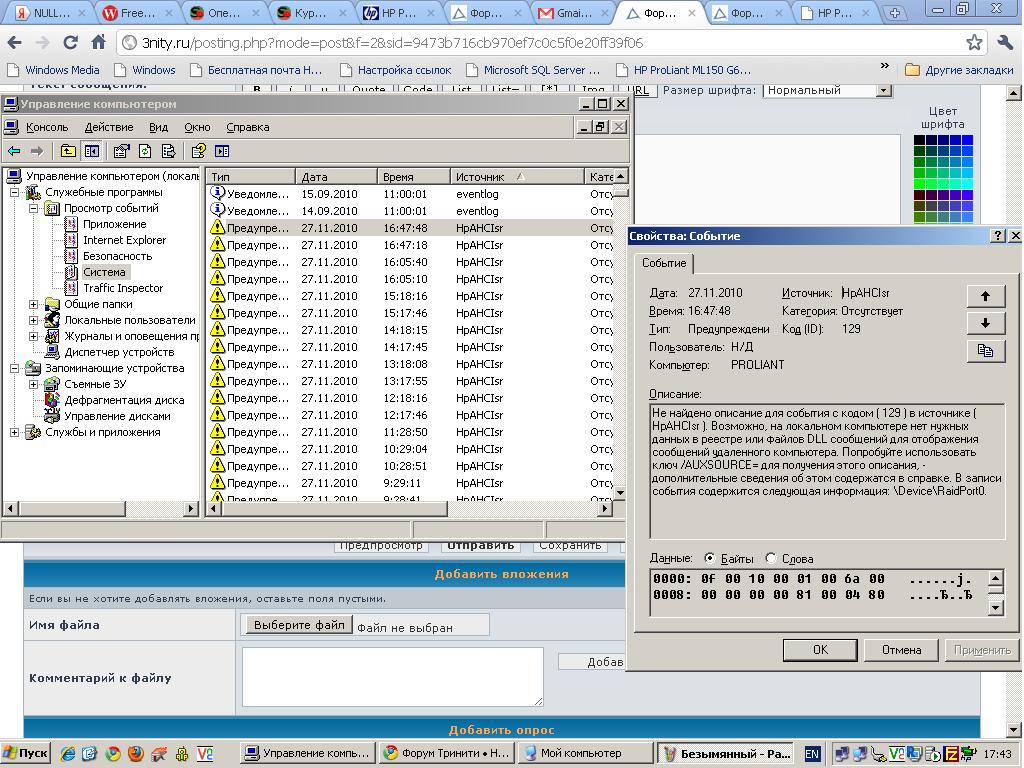
Task: Click the Back arrow in the console toolbar
Action: click(x=14, y=151)
